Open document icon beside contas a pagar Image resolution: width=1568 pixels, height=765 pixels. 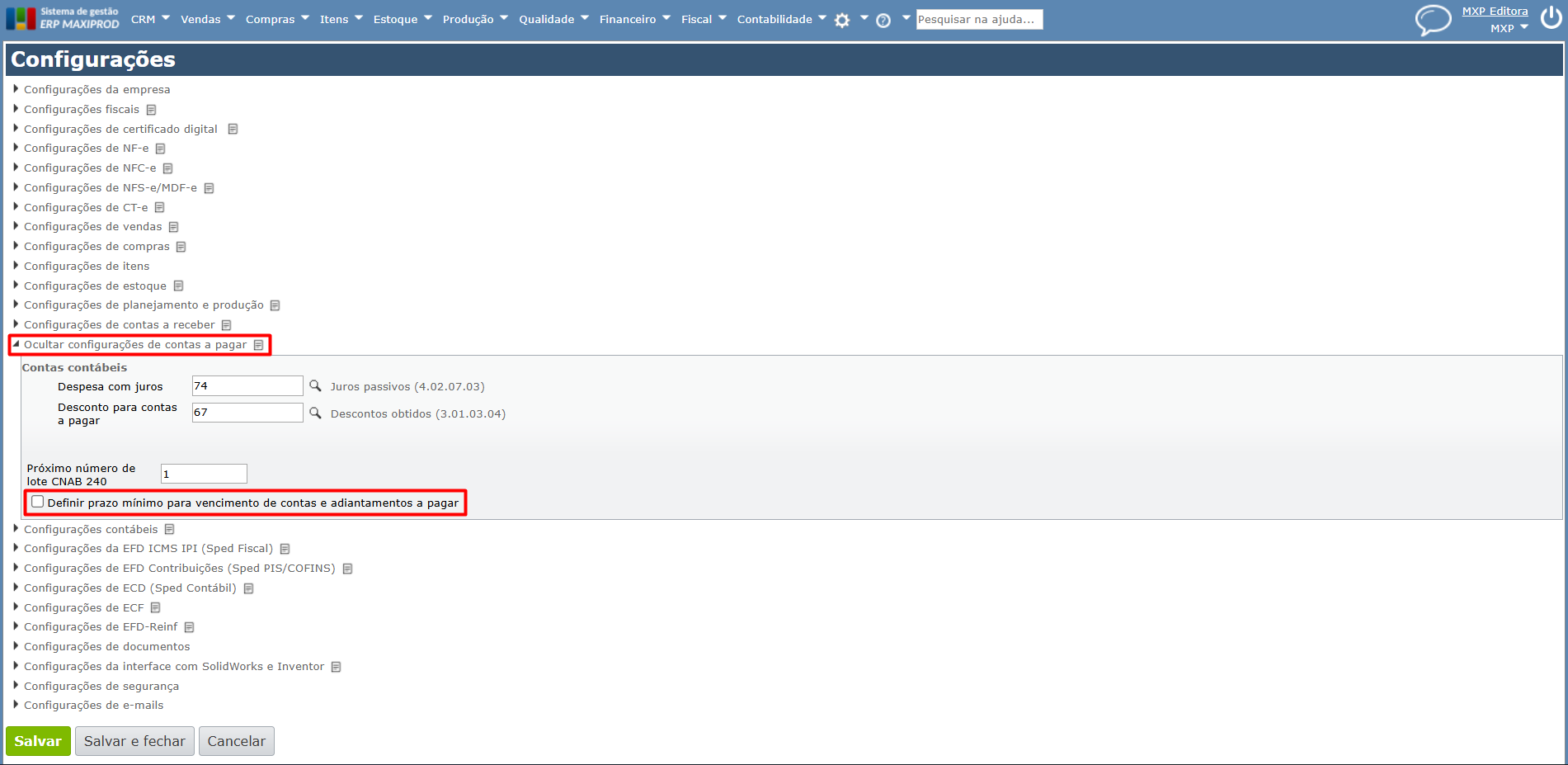coord(258,345)
